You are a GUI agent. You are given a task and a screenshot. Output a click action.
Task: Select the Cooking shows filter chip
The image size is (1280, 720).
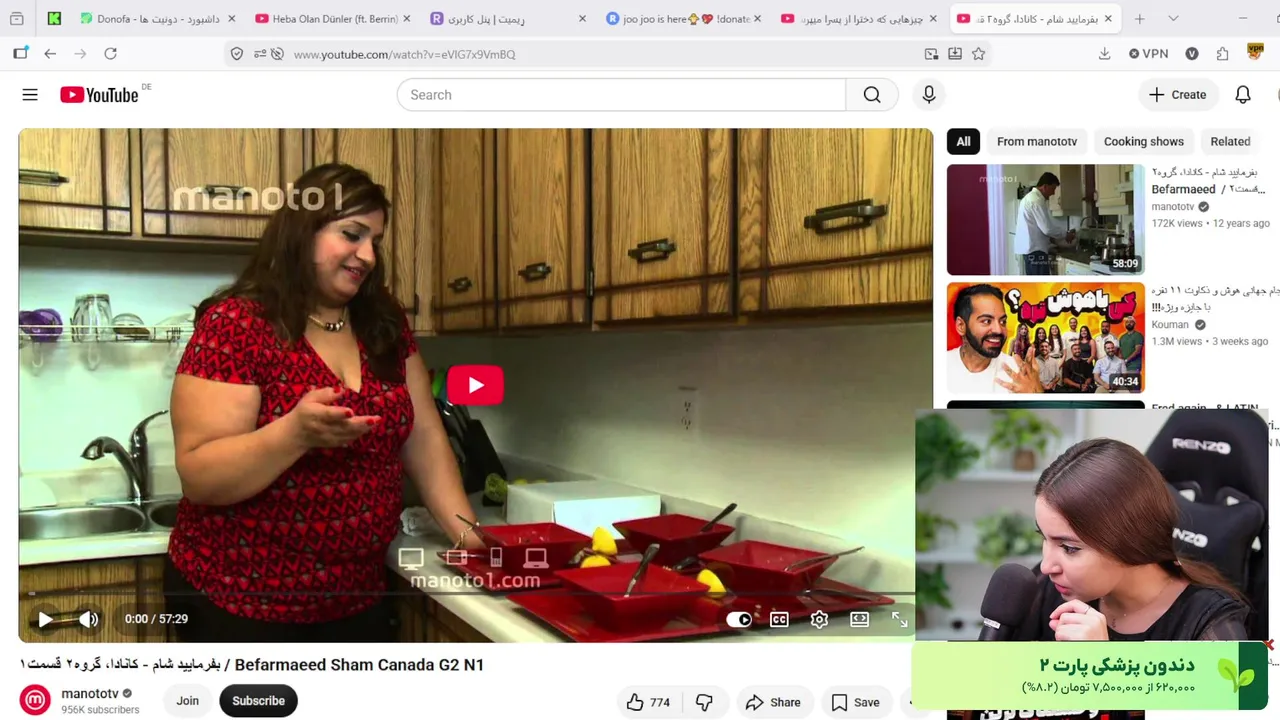1144,141
